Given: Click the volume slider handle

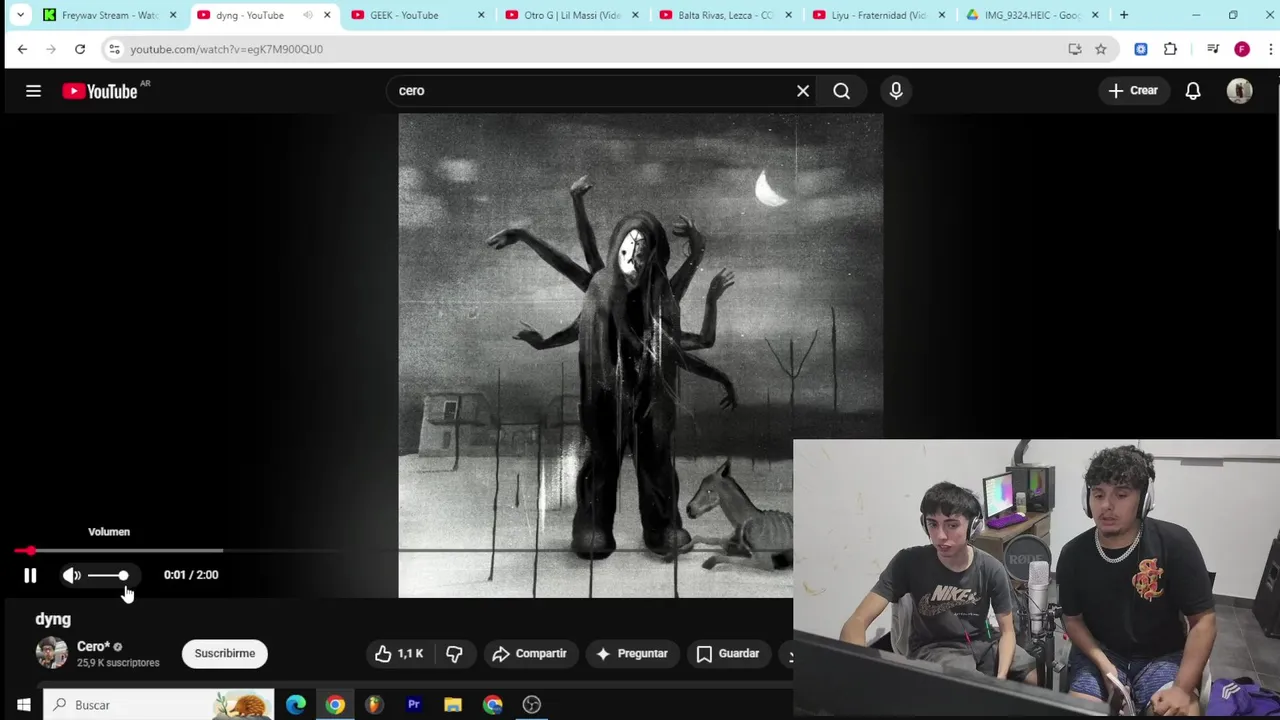Looking at the screenshot, I should click(x=123, y=575).
